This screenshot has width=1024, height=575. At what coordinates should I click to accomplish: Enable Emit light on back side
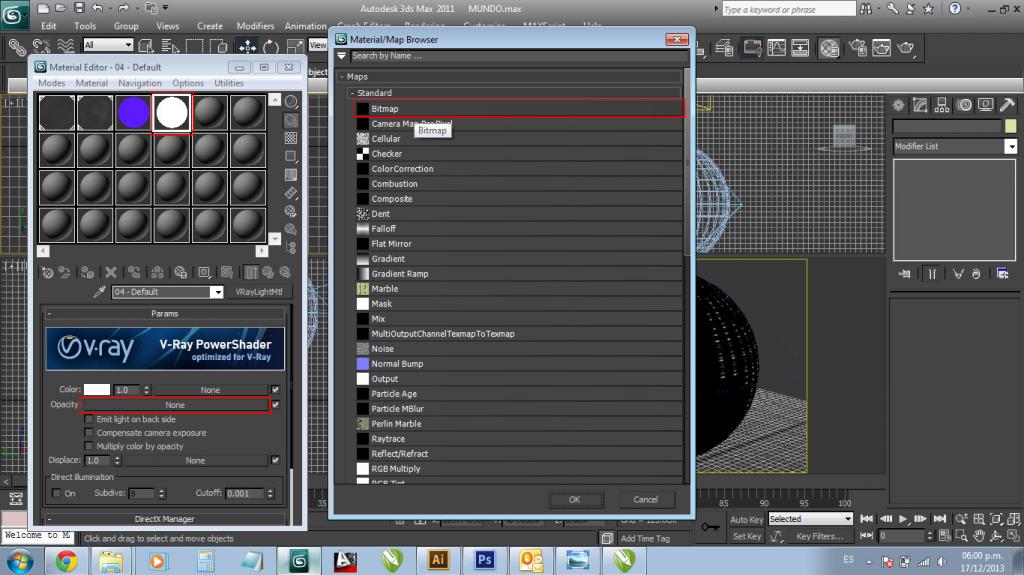(x=89, y=419)
